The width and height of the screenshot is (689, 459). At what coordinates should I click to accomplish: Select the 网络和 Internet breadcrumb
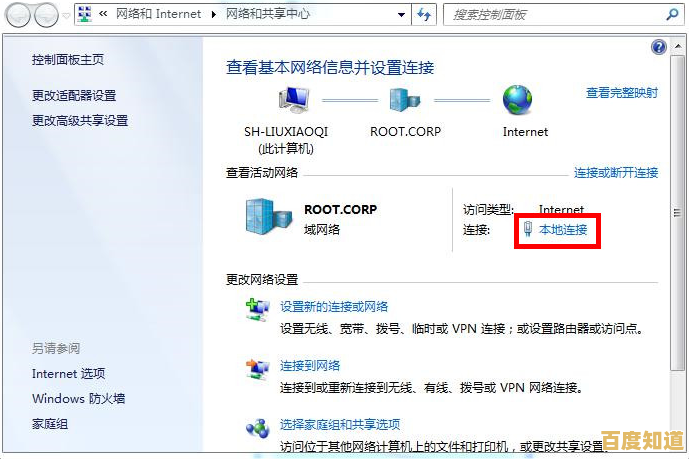tap(159, 14)
